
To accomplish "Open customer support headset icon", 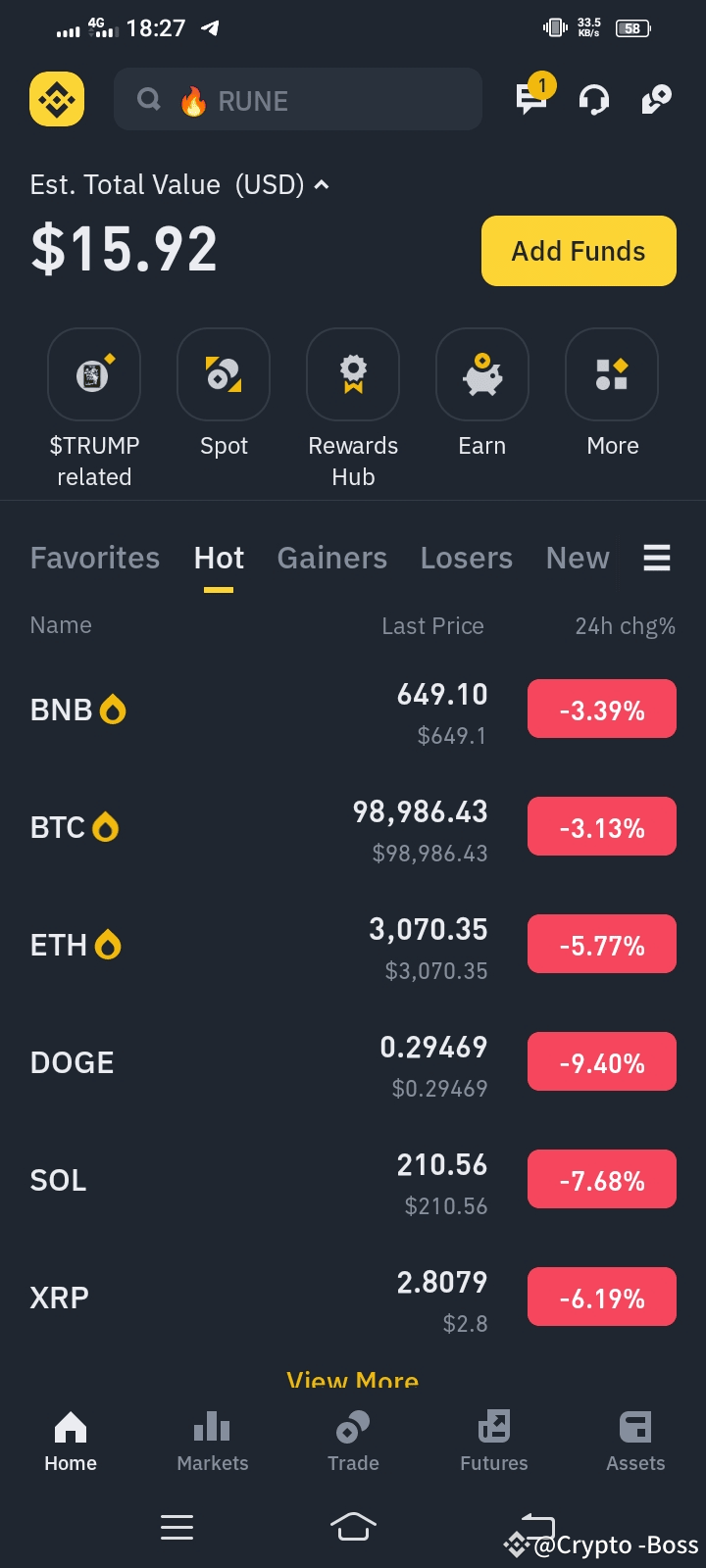I will pyautogui.click(x=594, y=99).
